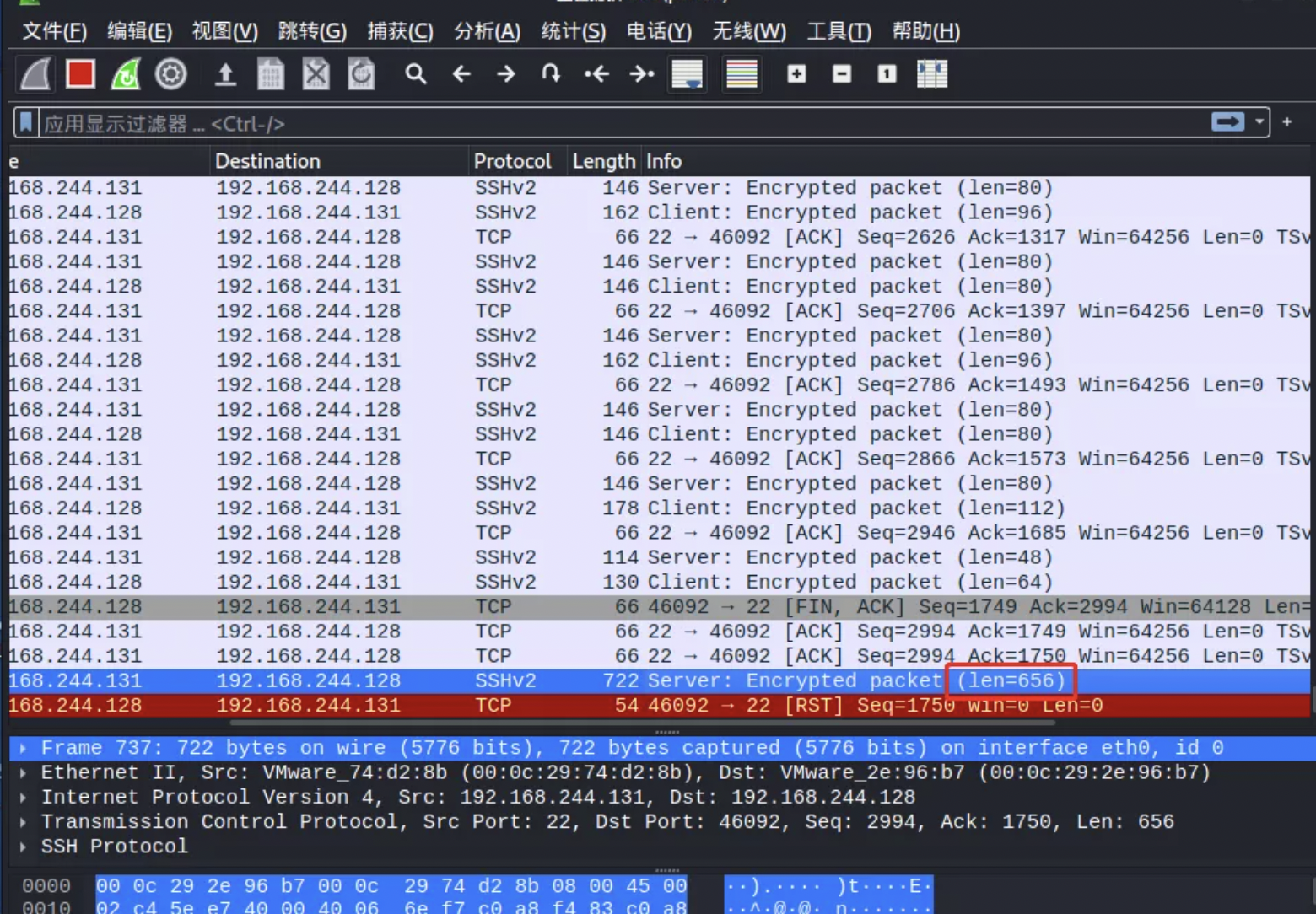
Task: Click into the display filter input field
Action: [624, 123]
